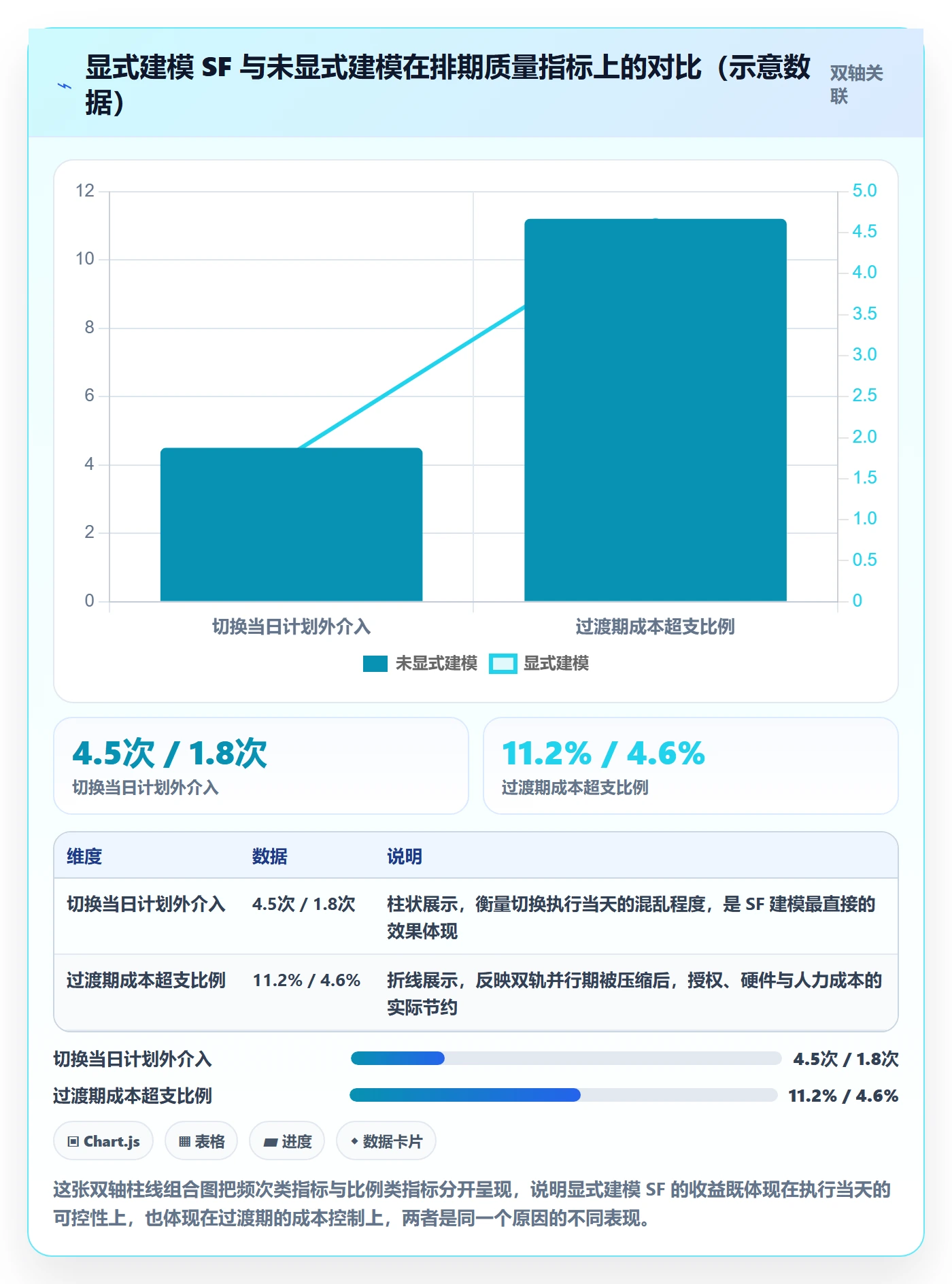Click the 过渡期成本超支比例 x-axis label

tap(656, 626)
